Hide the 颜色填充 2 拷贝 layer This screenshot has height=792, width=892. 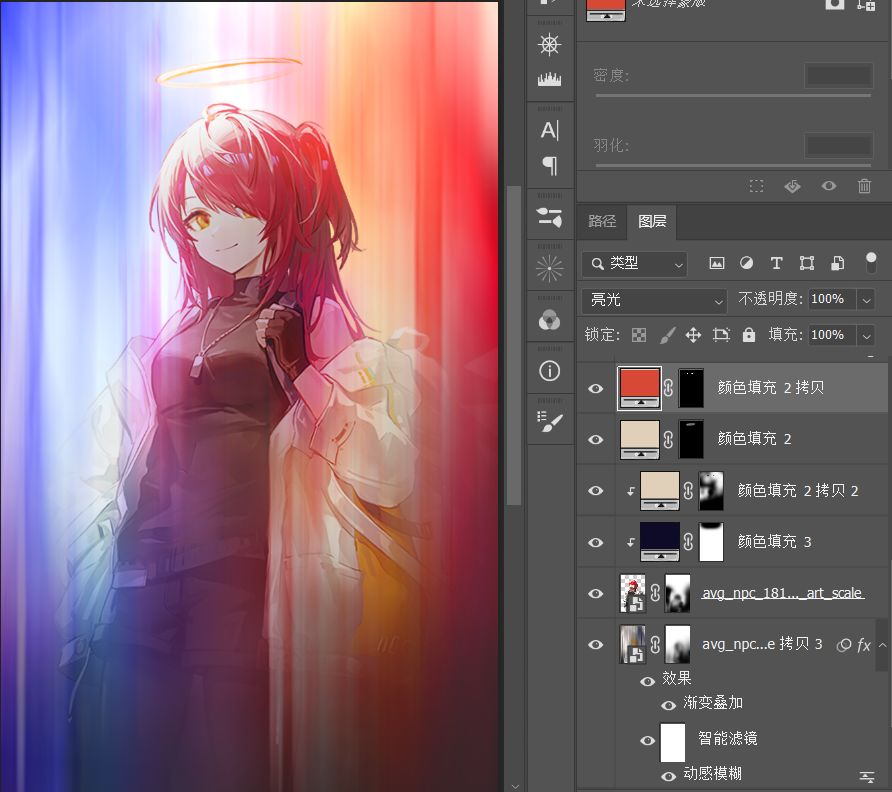click(x=596, y=388)
